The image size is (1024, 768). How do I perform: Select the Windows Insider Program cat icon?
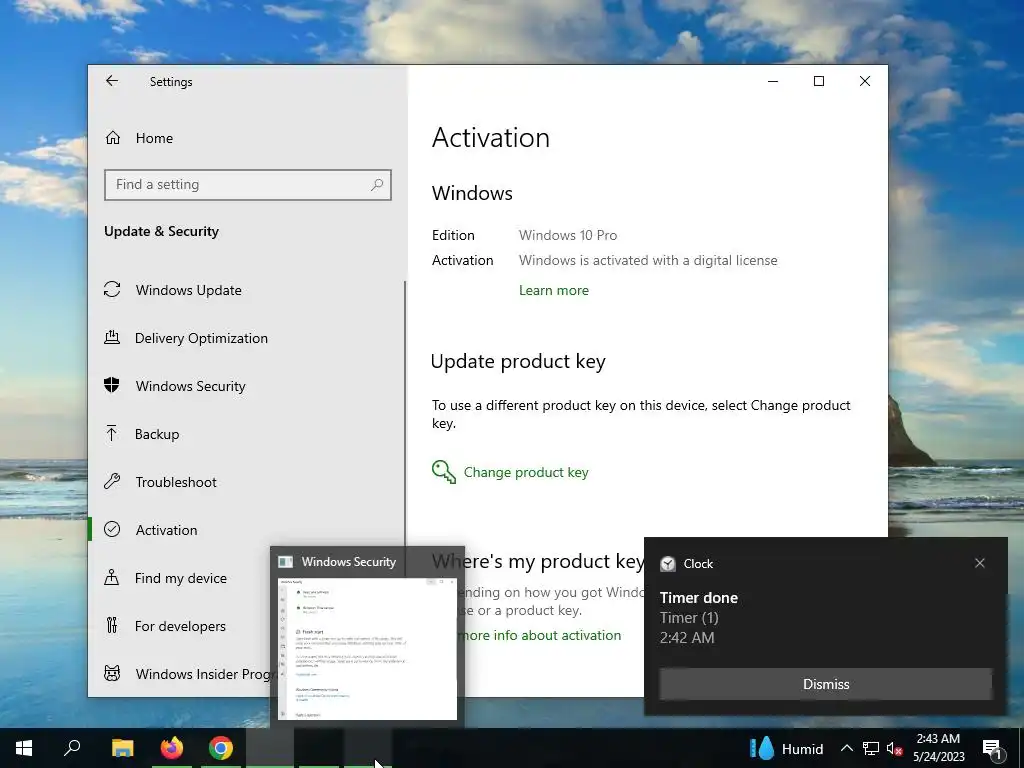coord(112,673)
